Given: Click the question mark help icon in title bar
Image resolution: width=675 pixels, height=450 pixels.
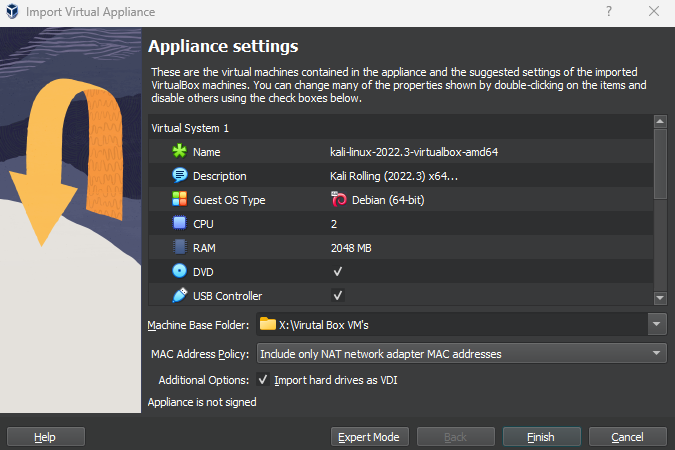Looking at the screenshot, I should click(x=609, y=11).
